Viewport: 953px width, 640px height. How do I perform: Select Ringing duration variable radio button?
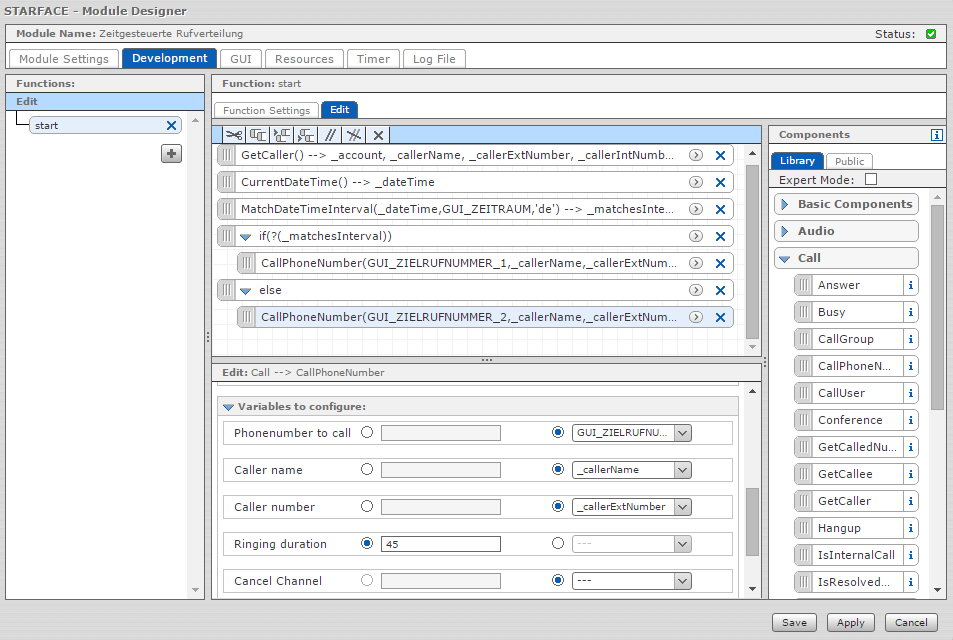tap(558, 544)
